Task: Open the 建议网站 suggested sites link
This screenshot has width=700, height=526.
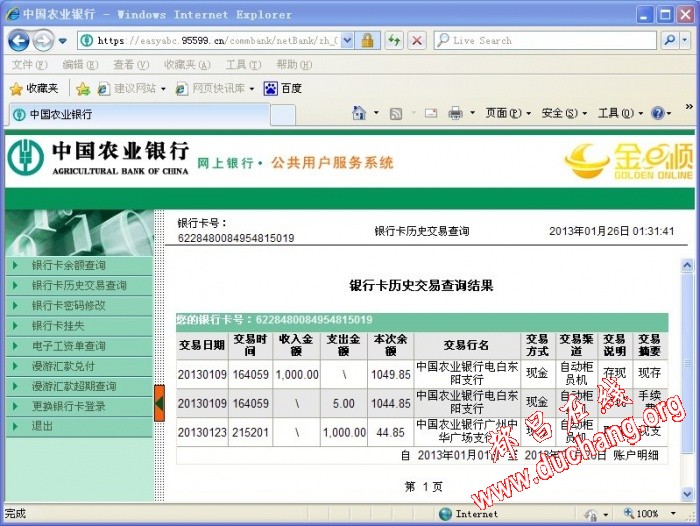Action: click(132, 89)
